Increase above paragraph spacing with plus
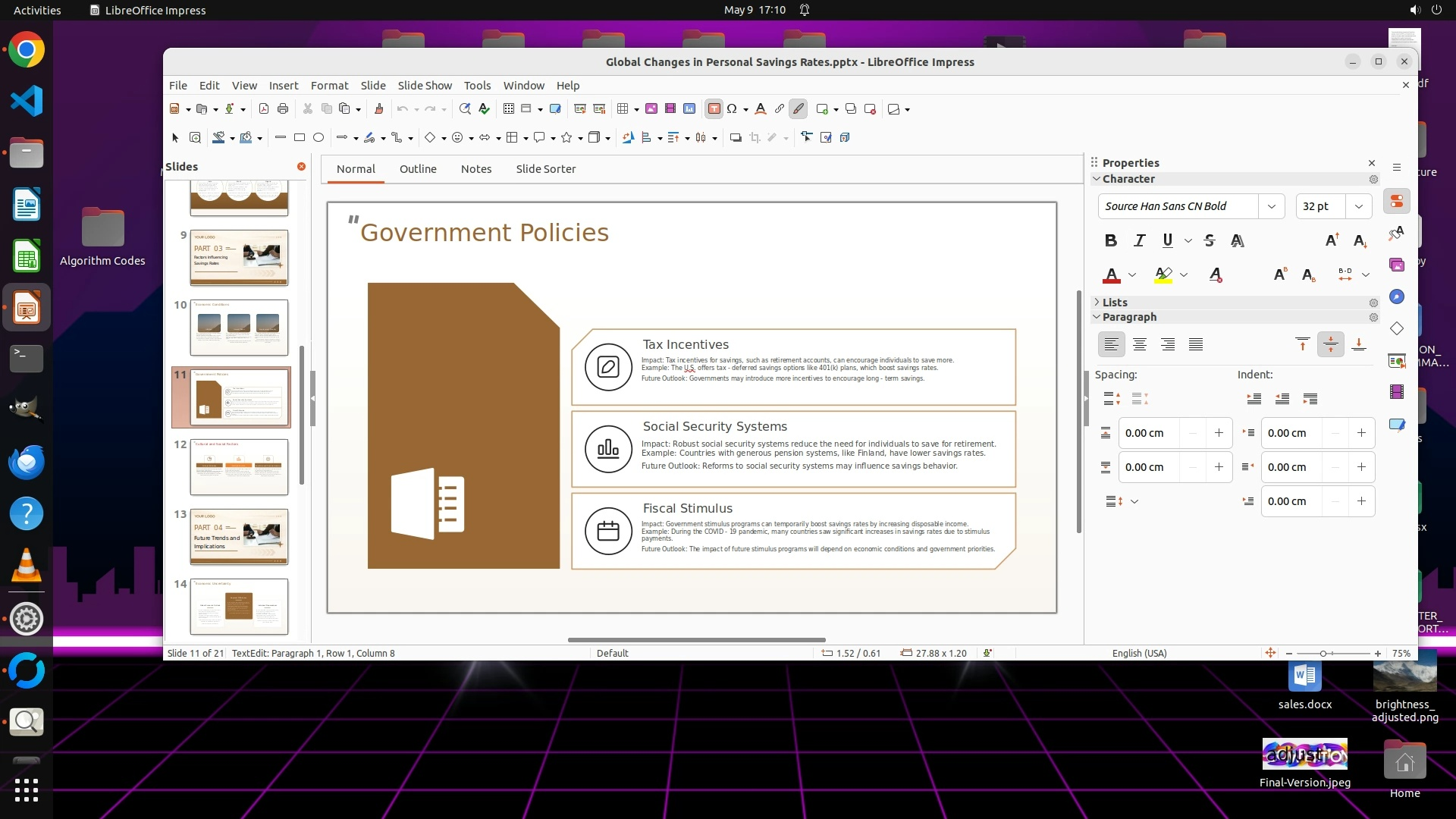The width and height of the screenshot is (1456, 819). point(1219,433)
